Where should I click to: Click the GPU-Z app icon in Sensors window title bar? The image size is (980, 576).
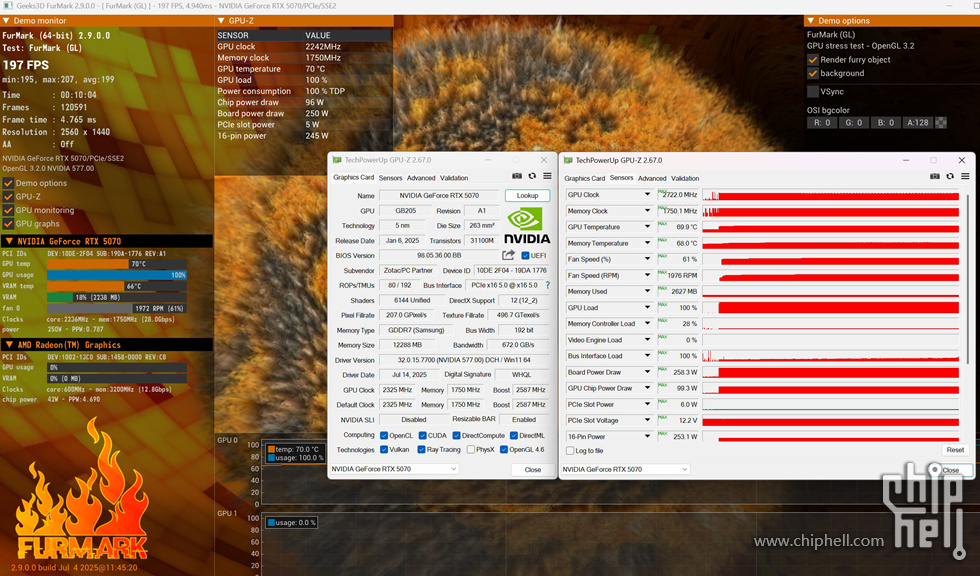click(x=568, y=161)
